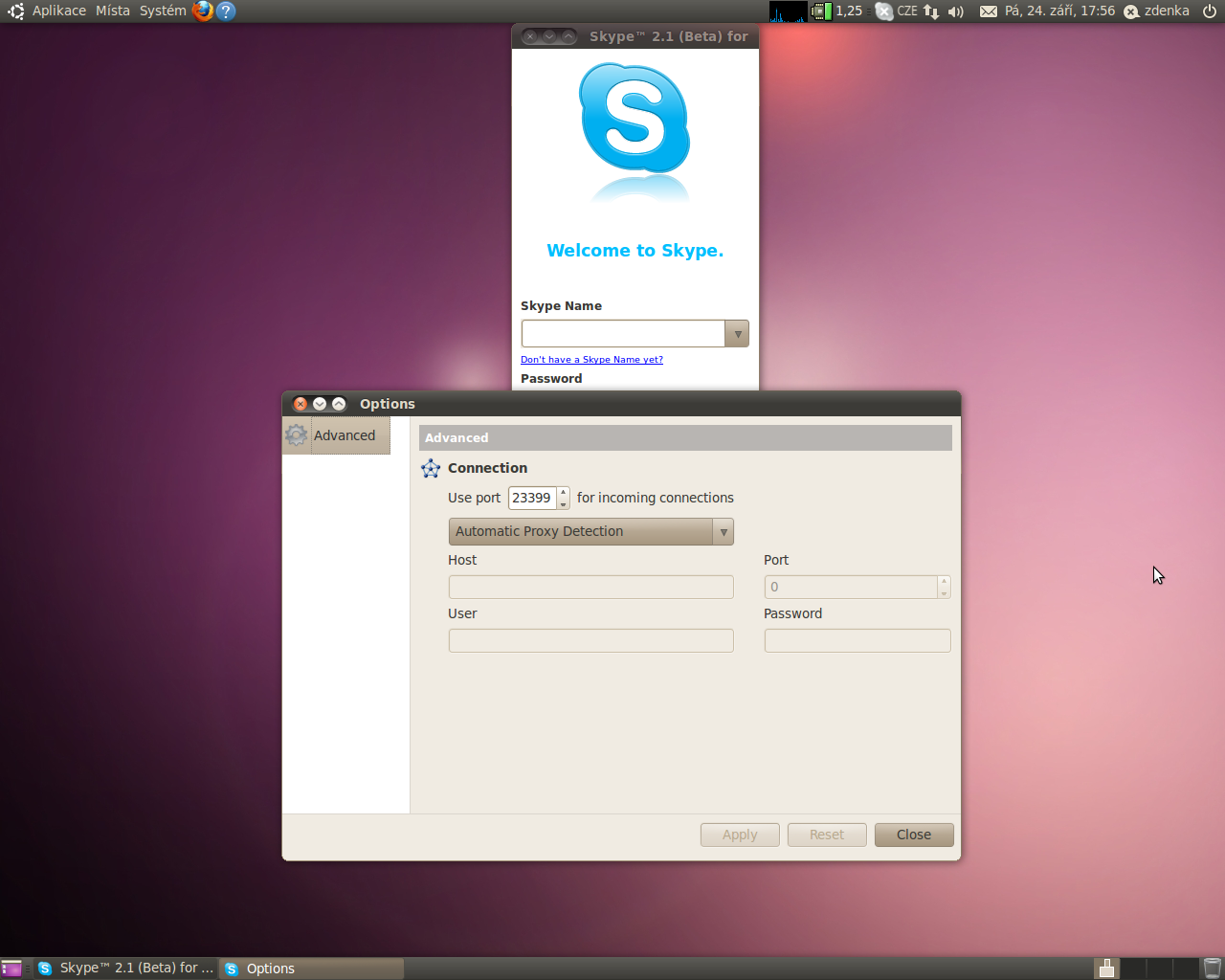Screen dimensions: 1225x980
Task: Click the "User" label in Options
Action: click(462, 613)
